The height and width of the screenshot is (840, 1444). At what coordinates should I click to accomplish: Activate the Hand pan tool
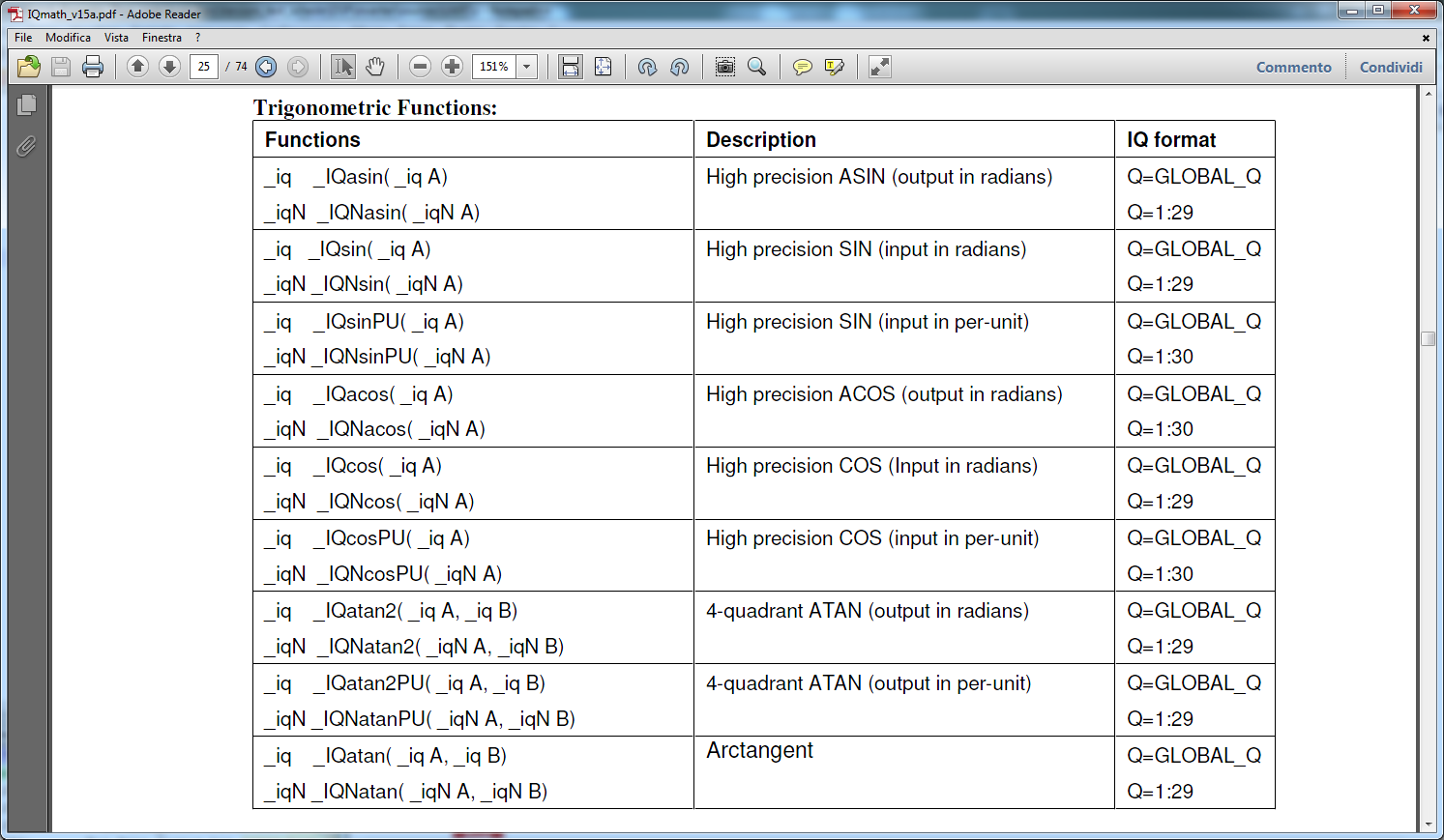375,67
